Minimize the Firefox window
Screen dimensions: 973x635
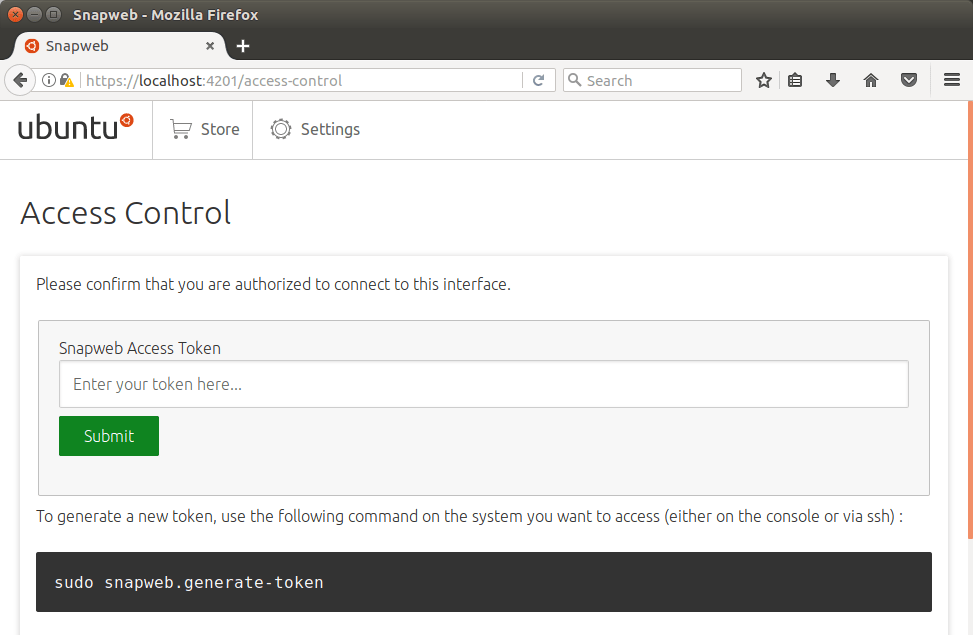tap(35, 14)
